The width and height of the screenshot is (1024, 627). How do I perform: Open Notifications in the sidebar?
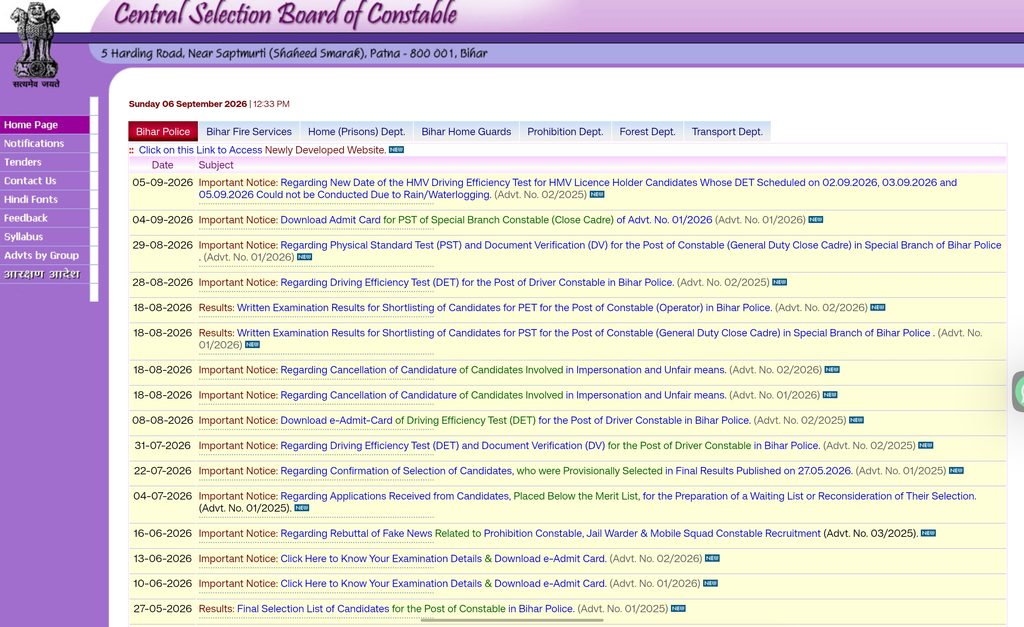tap(44, 143)
